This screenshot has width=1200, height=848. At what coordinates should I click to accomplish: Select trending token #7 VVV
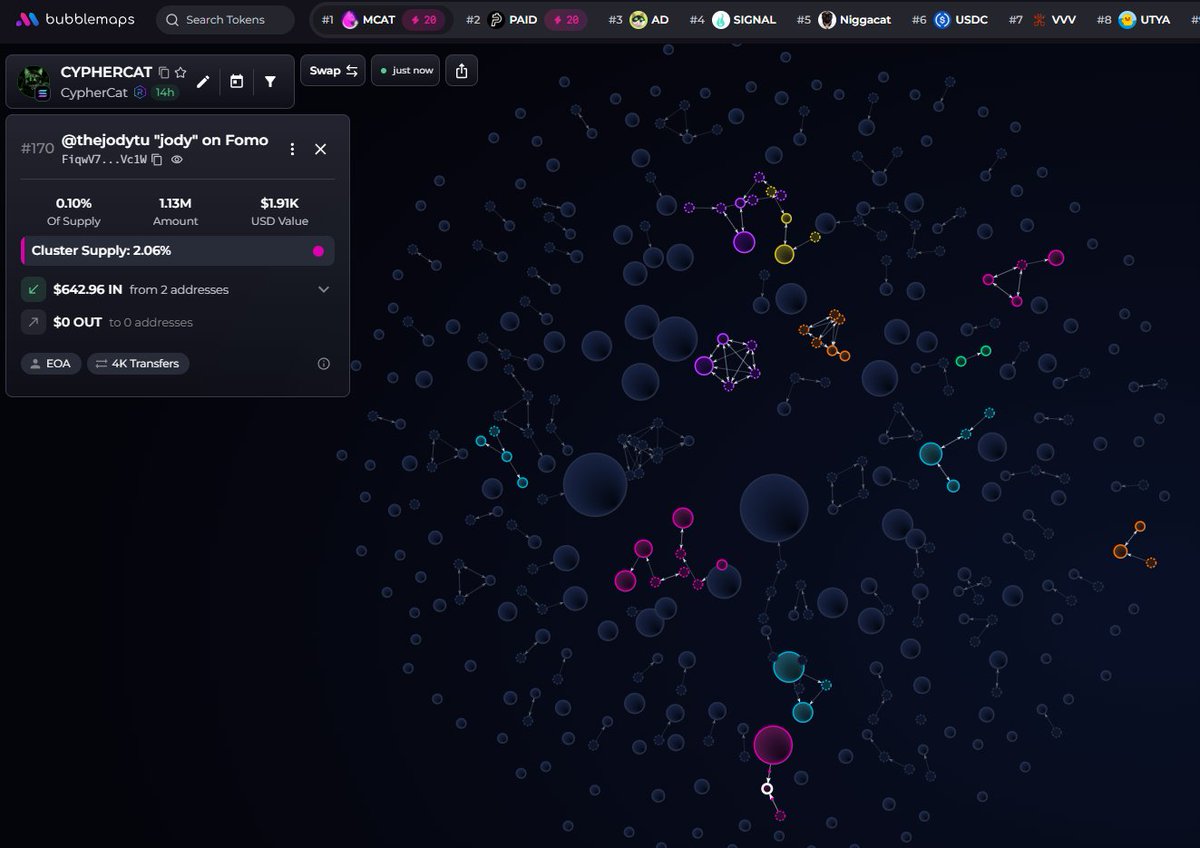pyautogui.click(x=1042, y=20)
